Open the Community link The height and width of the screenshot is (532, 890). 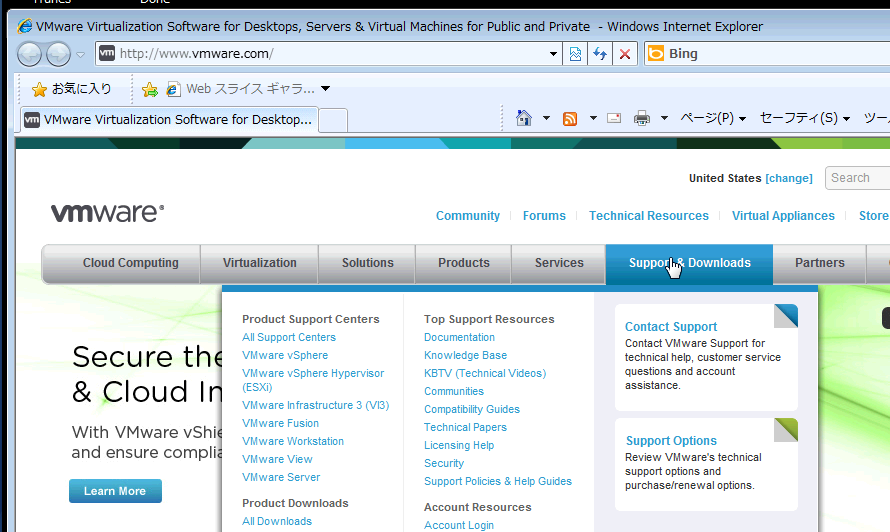(x=468, y=216)
